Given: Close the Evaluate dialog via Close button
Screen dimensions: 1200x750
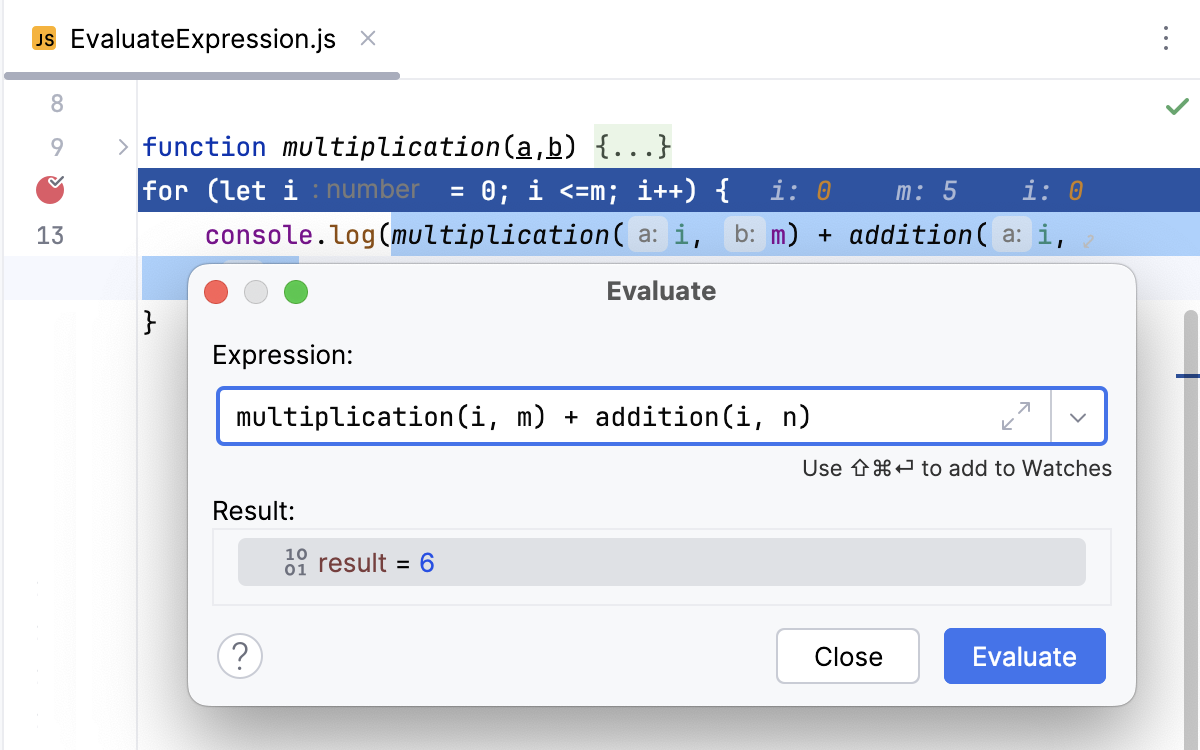Looking at the screenshot, I should (x=847, y=656).
